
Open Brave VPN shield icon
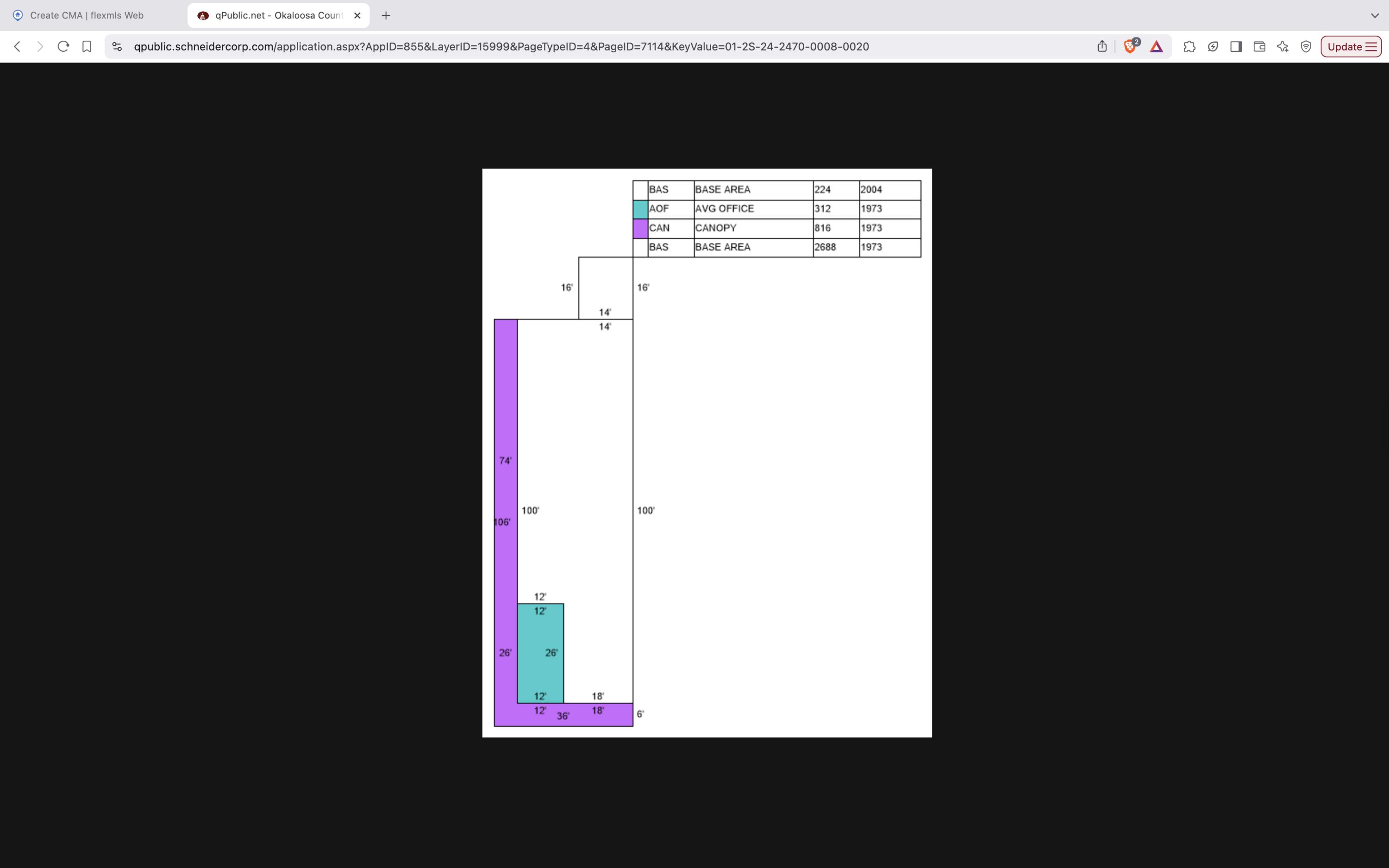tap(1306, 46)
